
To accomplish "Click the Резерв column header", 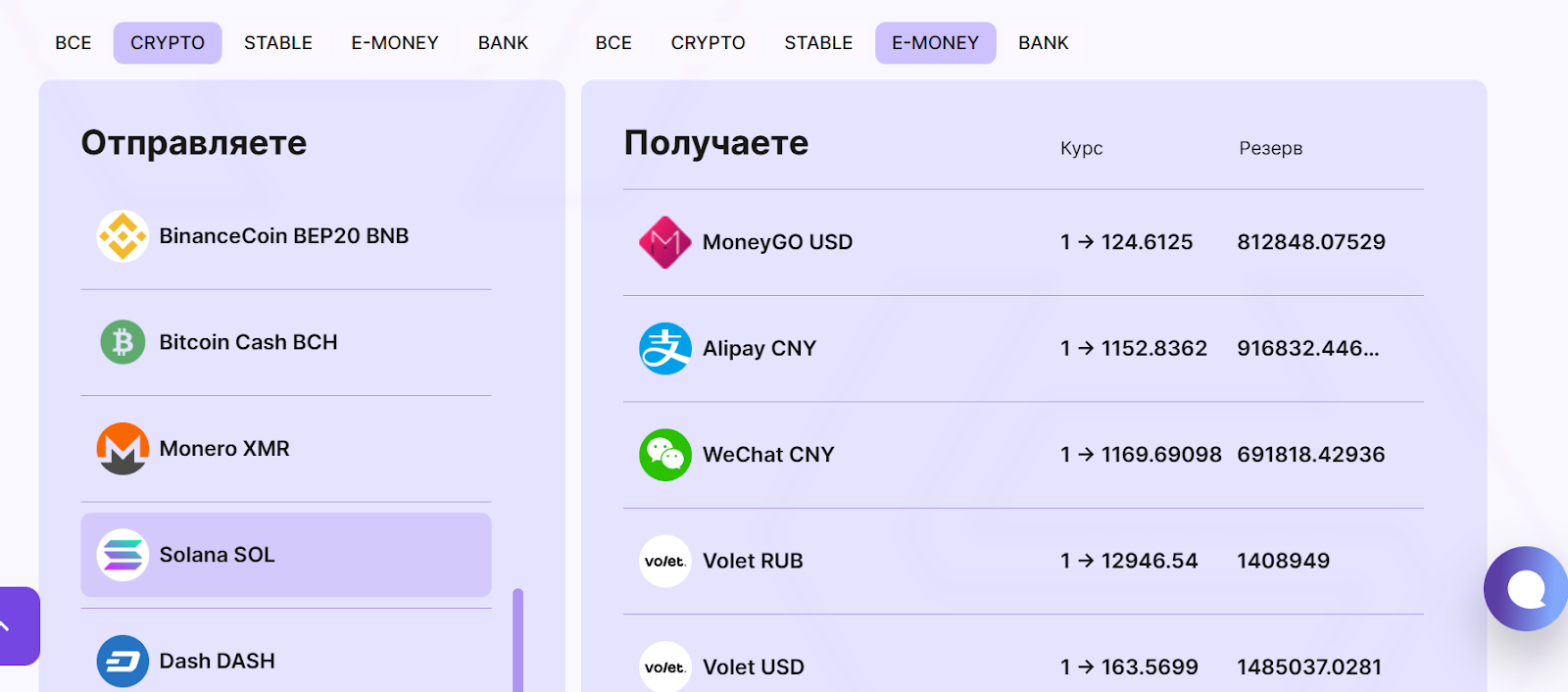I will point(1270,148).
